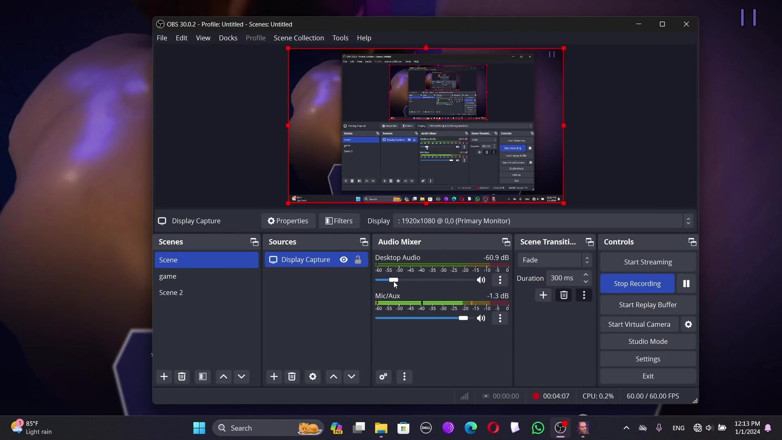Viewport: 782px width, 440px height.
Task: Open advanced audio properties gears icon
Action: click(383, 377)
